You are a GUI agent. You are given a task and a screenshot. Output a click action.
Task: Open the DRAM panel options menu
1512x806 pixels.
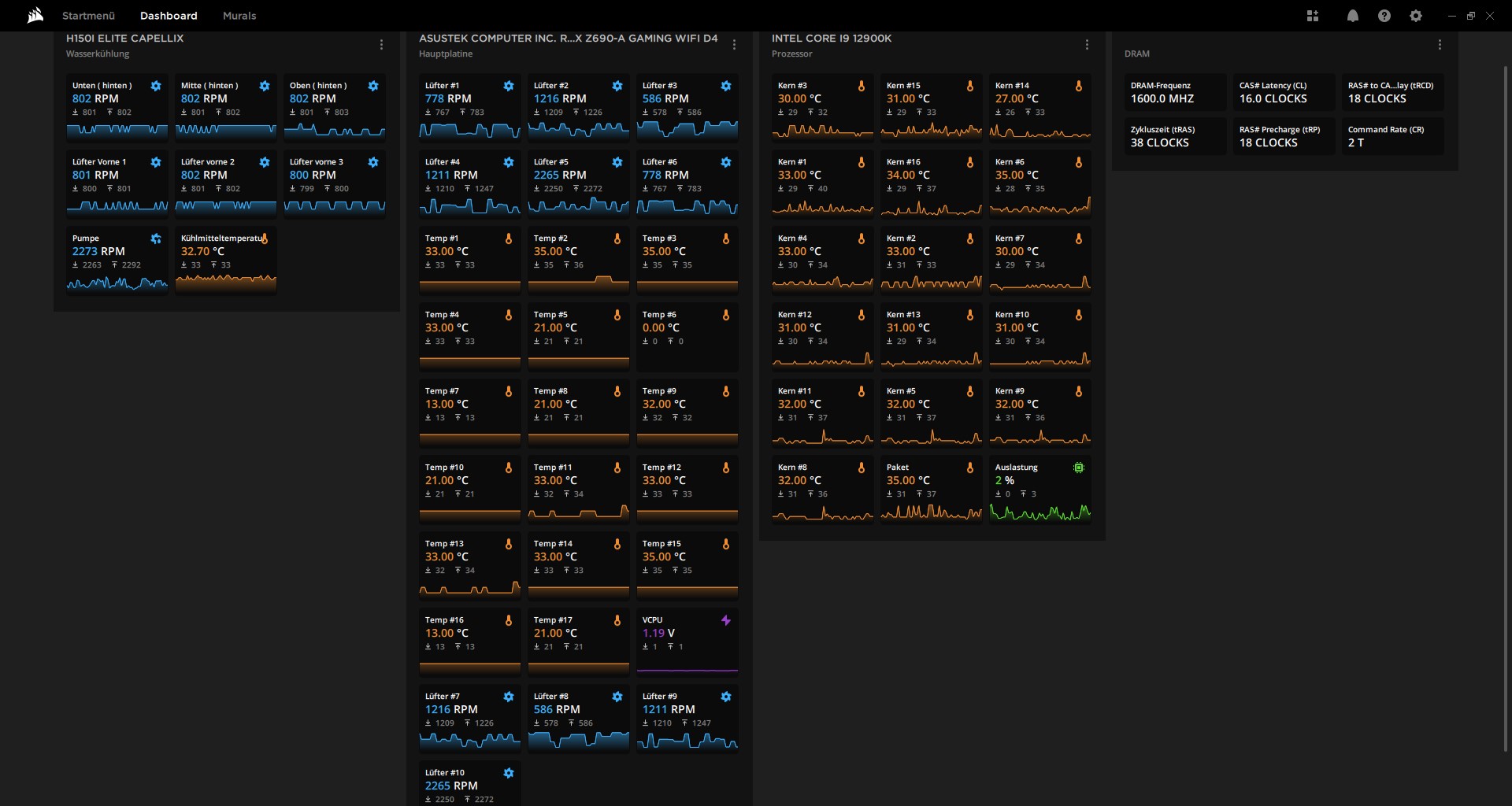pos(1440,45)
